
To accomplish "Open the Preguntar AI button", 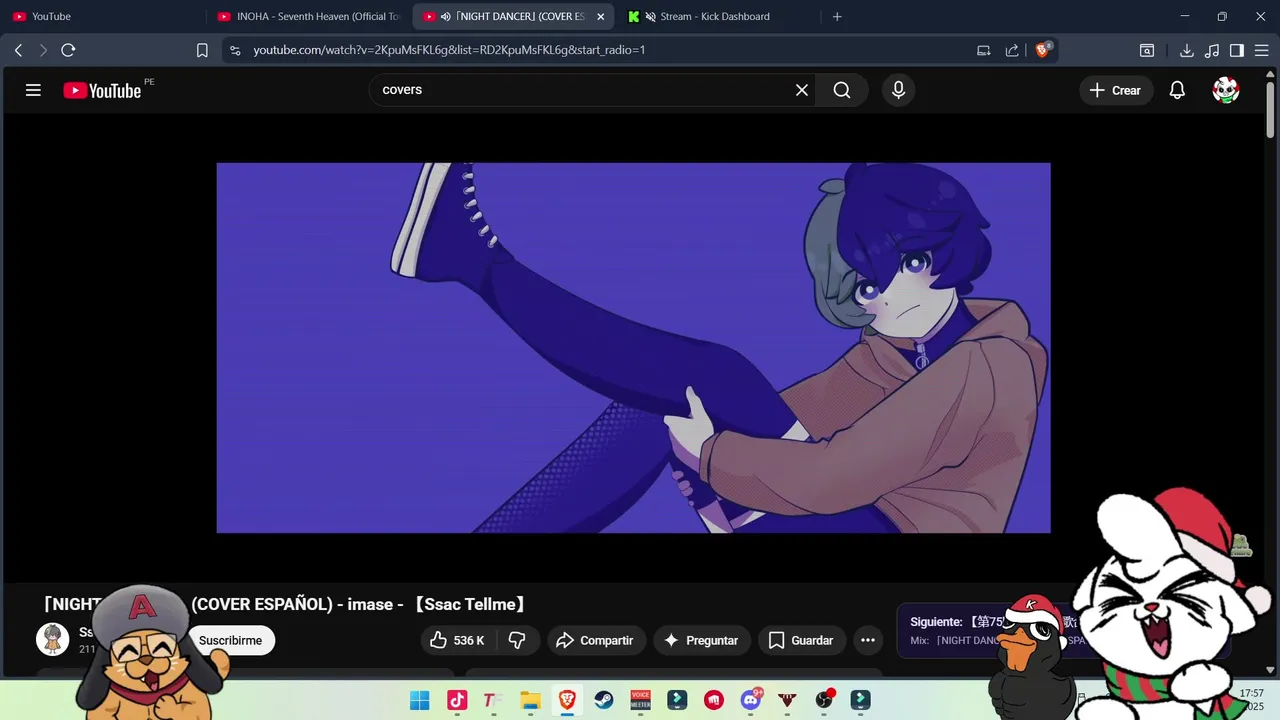I will pyautogui.click(x=701, y=640).
